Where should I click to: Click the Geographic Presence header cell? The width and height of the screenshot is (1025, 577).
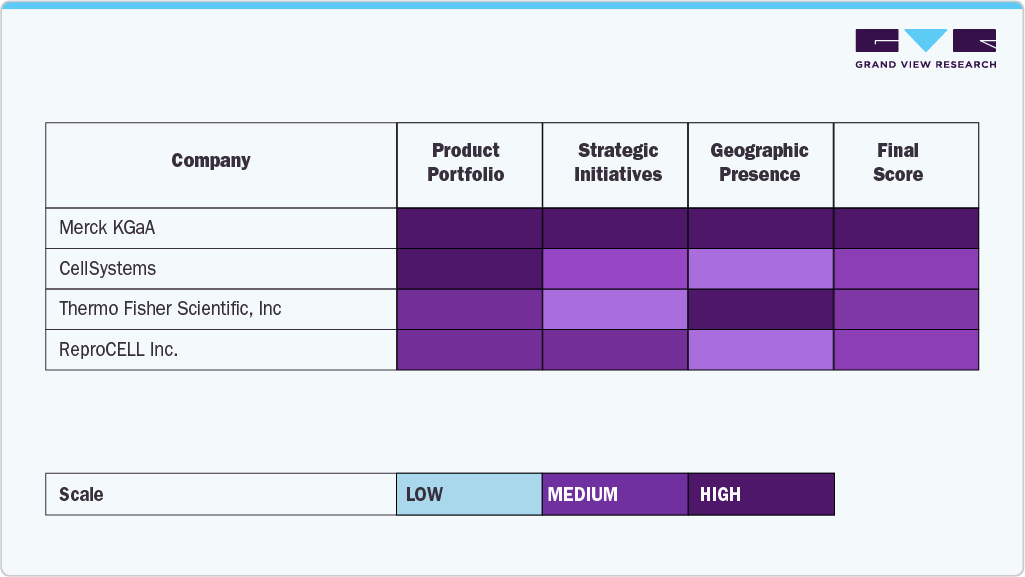[760, 163]
